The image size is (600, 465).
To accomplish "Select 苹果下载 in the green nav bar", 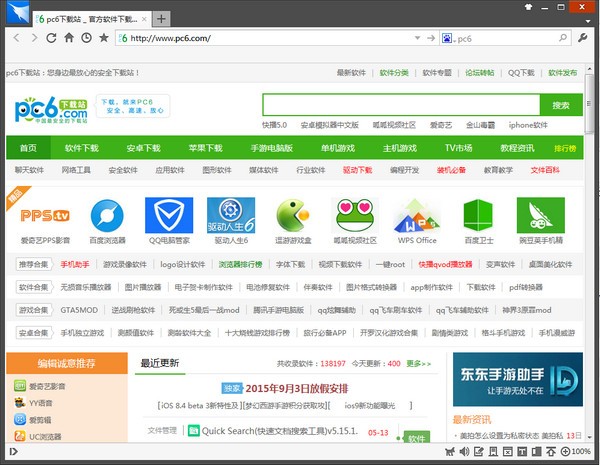I will 205,148.
